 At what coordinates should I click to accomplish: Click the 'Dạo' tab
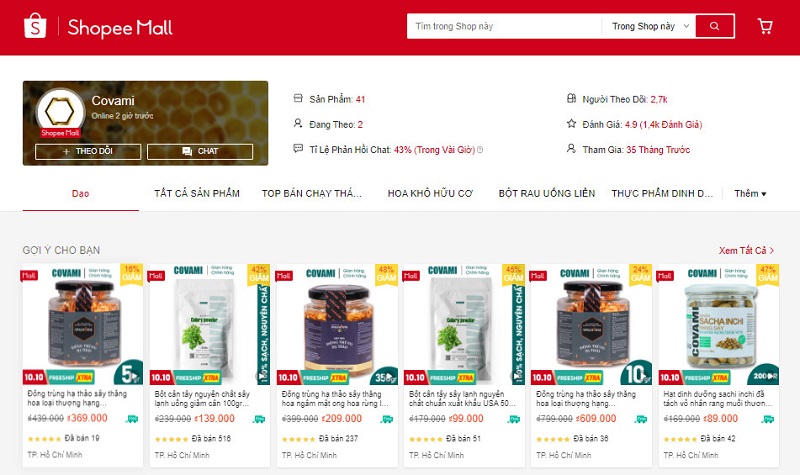pos(81,193)
